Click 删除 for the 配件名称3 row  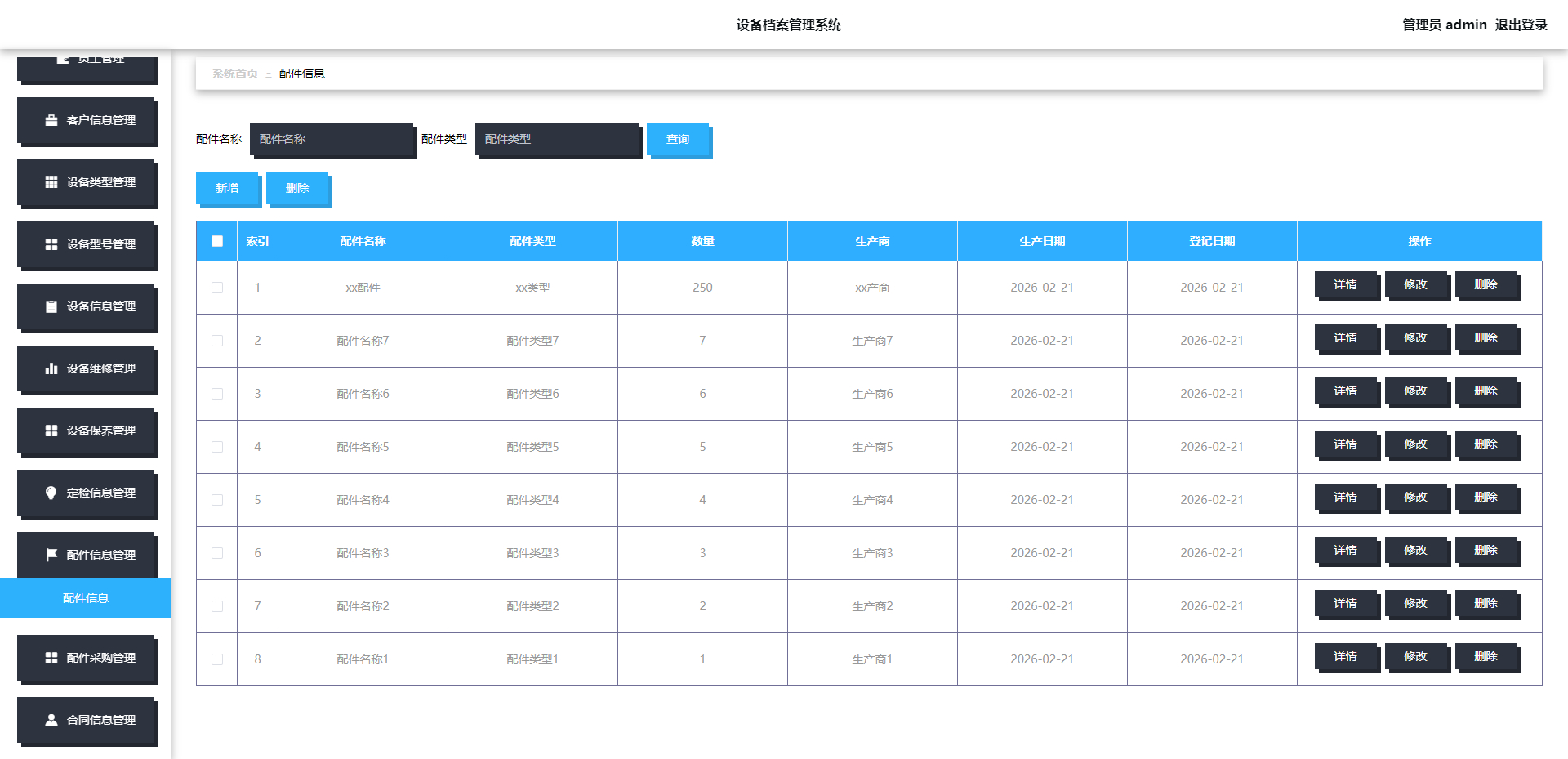[1487, 551]
